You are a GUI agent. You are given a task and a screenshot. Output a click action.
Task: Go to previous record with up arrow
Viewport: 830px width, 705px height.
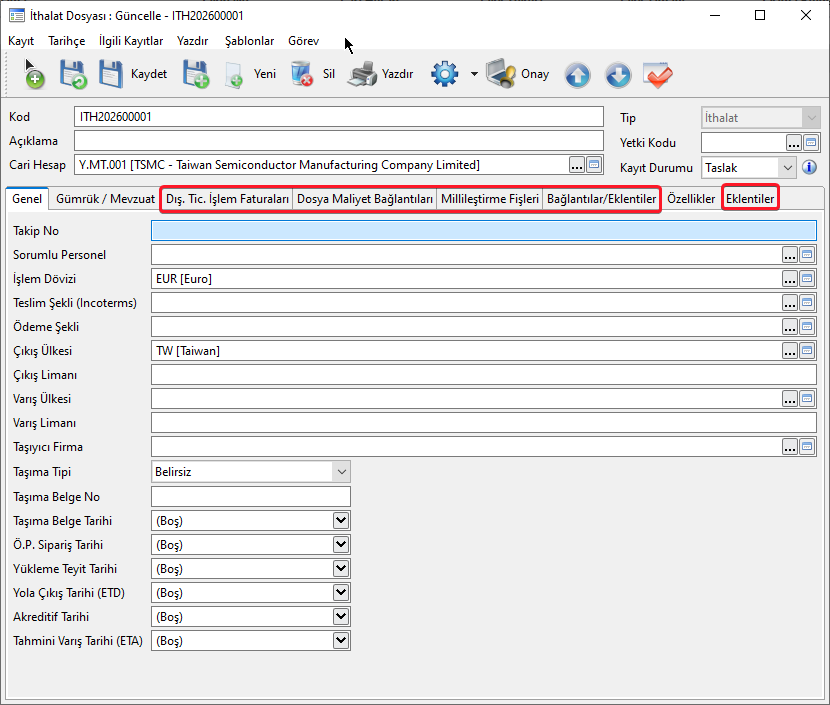click(x=578, y=75)
